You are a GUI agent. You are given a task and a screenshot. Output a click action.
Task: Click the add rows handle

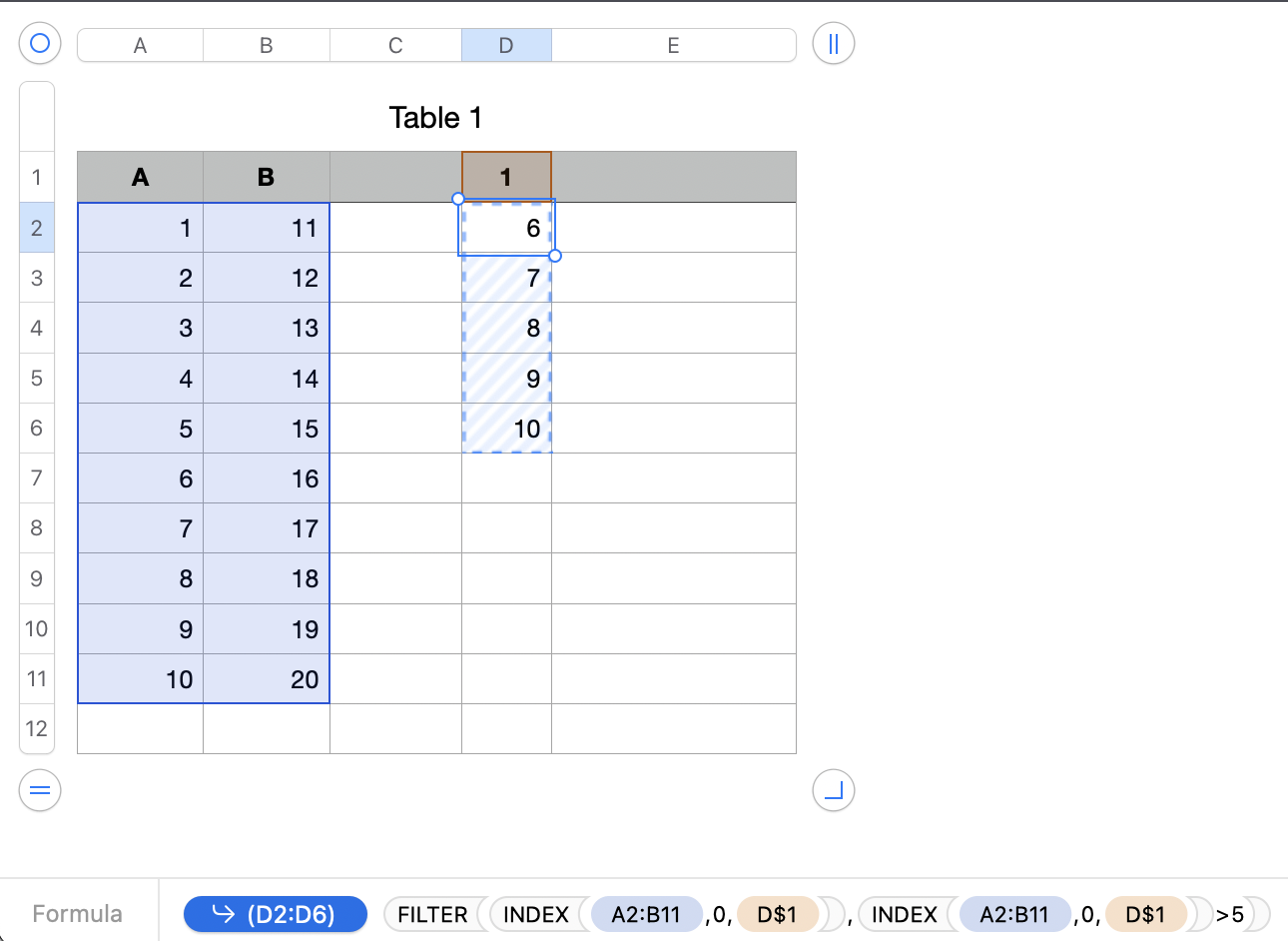tap(40, 791)
